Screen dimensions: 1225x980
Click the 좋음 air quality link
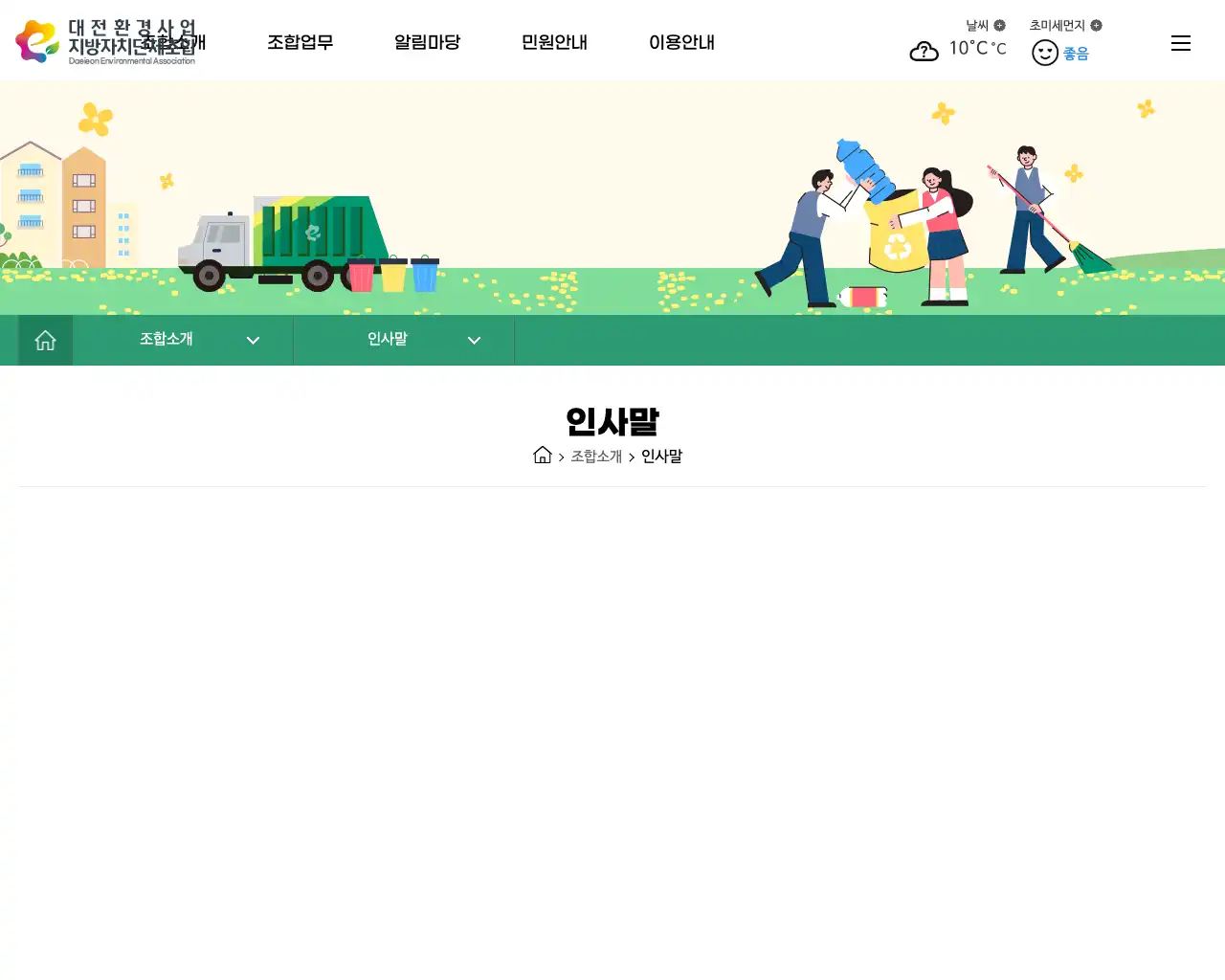click(1076, 54)
